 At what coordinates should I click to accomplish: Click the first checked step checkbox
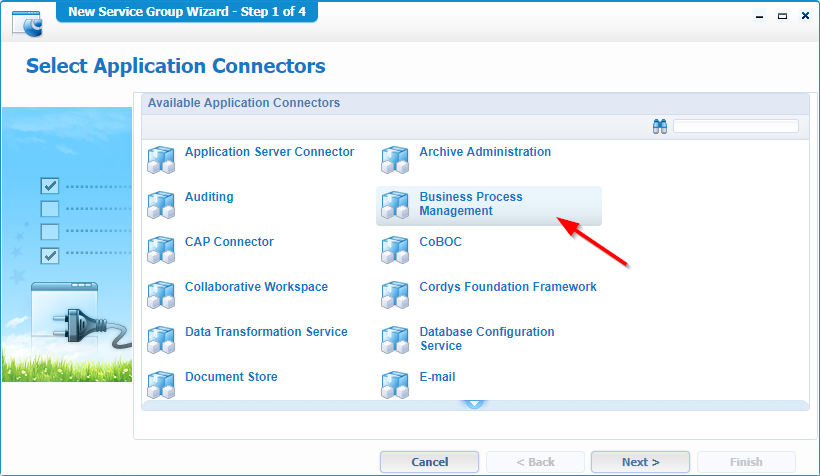pyautogui.click(x=50, y=186)
